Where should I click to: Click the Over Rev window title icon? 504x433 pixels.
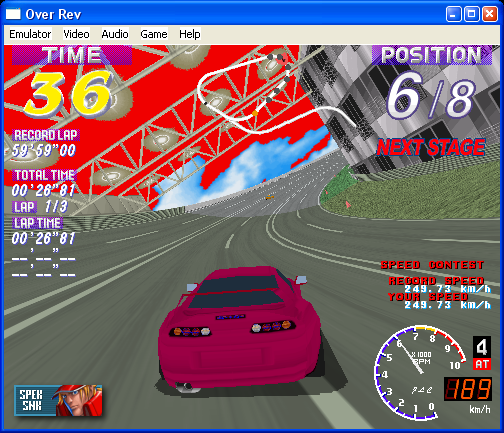[x=13, y=14]
